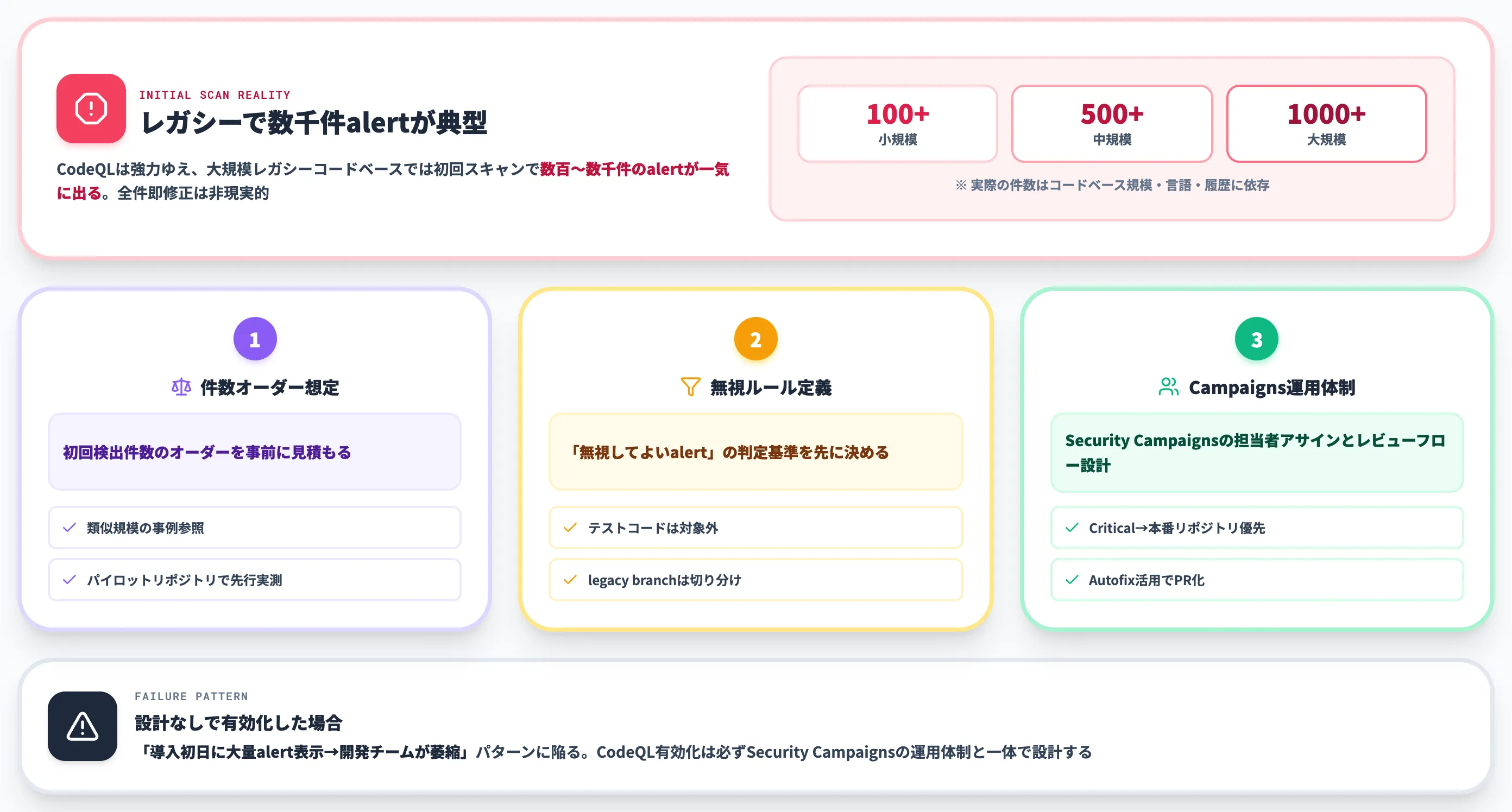This screenshot has width=1512, height=812.
Task: Click checkmark next to パイロットリポジトリで先行実測
Action: (x=70, y=580)
